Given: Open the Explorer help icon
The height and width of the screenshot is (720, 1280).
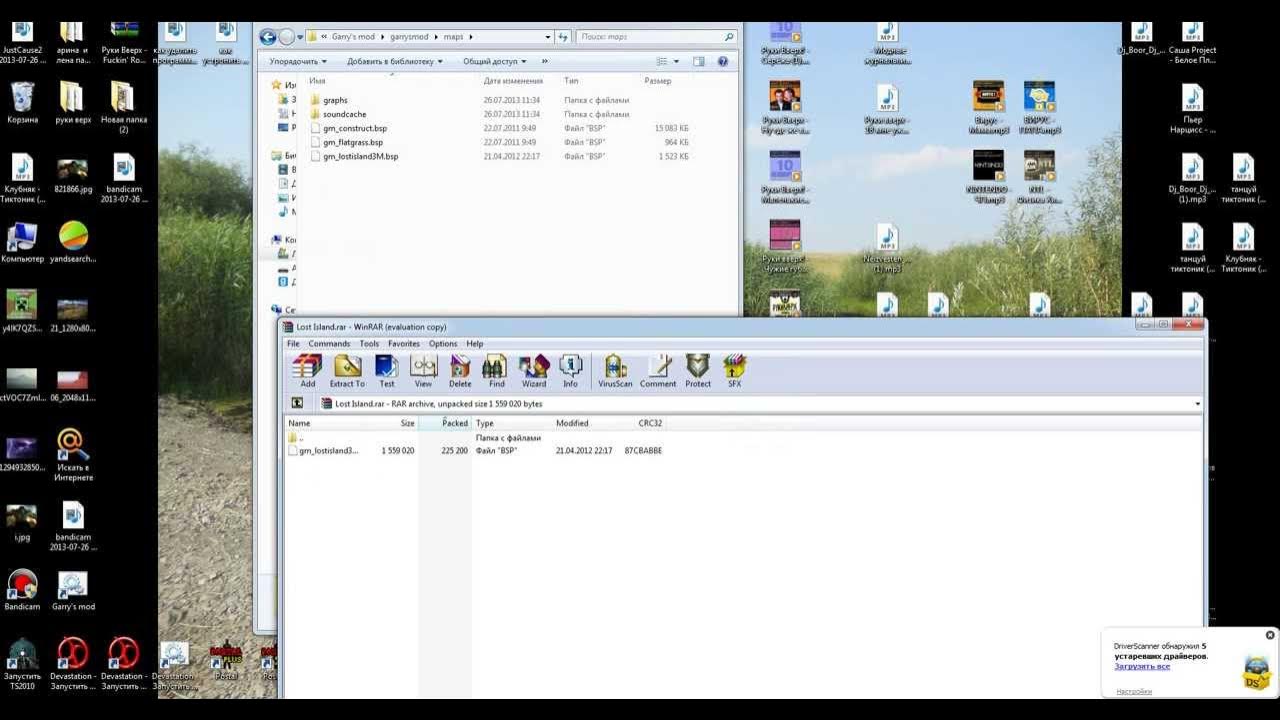Looking at the screenshot, I should pyautogui.click(x=722, y=61).
